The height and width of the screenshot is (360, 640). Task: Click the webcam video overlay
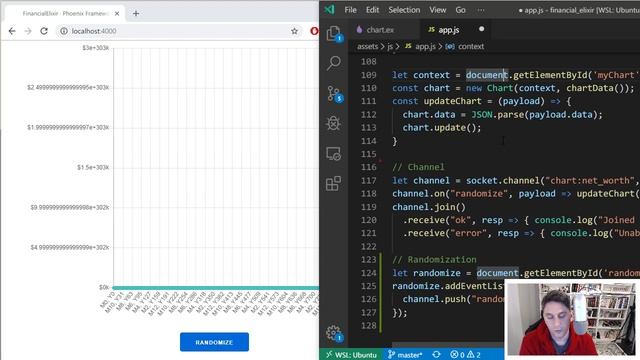571,319
